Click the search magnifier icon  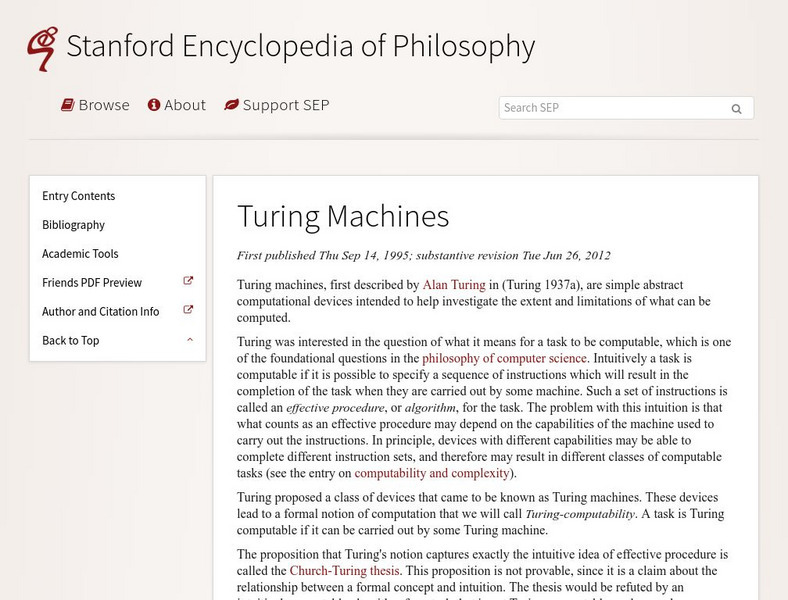coord(736,109)
